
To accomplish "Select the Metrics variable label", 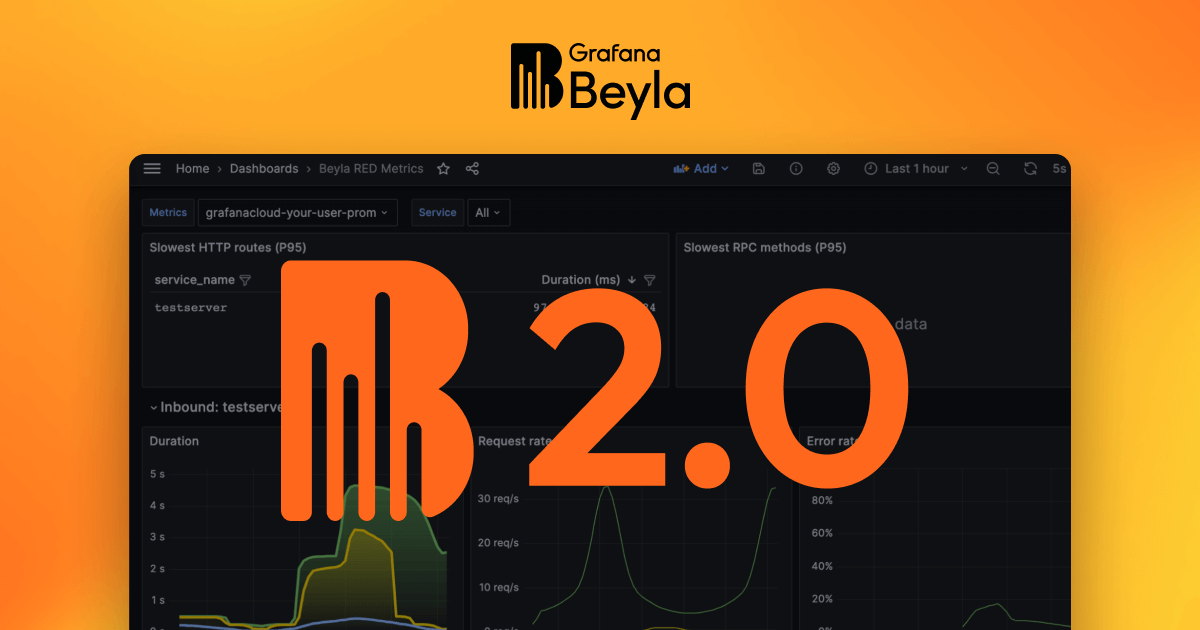I will coord(167,212).
